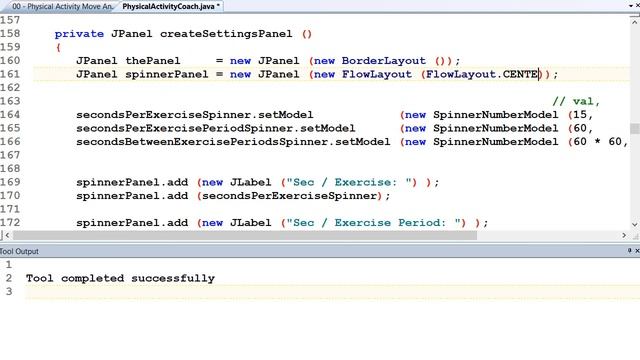Click the string "Sec / Exercise: " on line 169
This screenshot has width=640, height=360.
click(351, 182)
